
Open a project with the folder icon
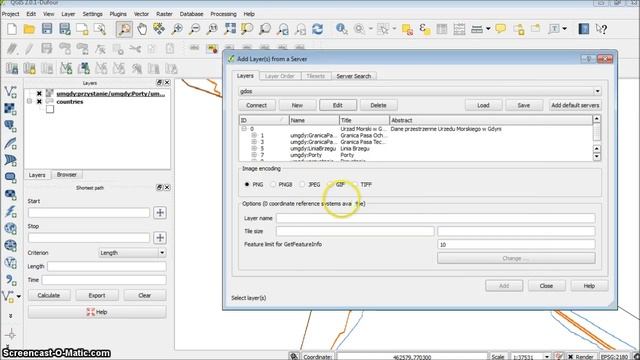click(29, 29)
